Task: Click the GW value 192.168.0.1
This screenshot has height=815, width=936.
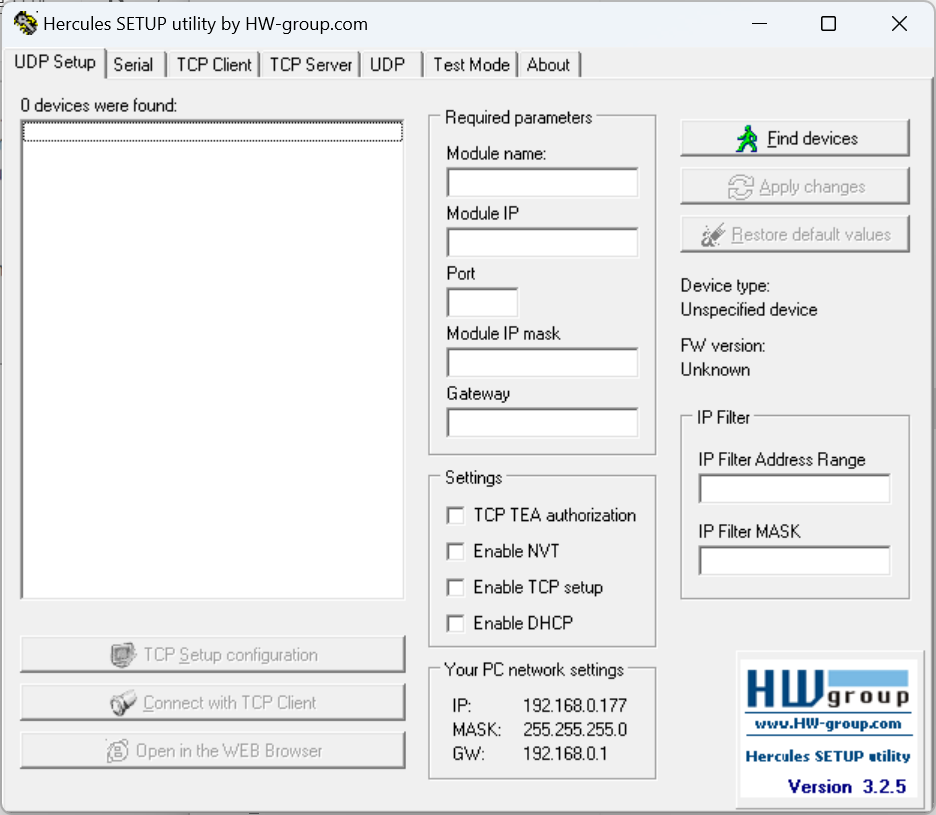Action: pos(565,754)
